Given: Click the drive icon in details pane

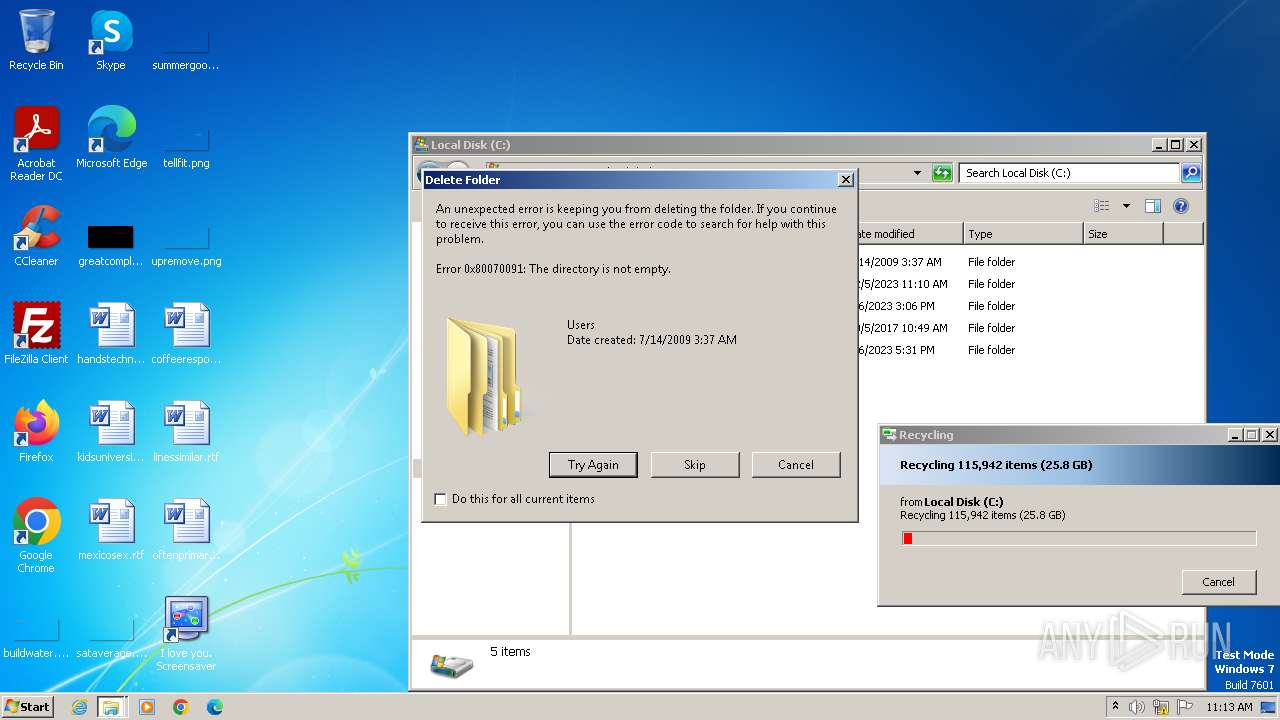Looking at the screenshot, I should [451, 664].
